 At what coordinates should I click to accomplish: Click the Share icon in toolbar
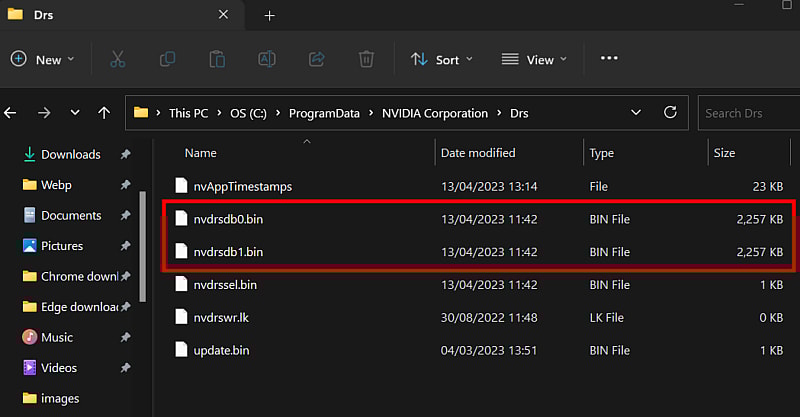(316, 59)
